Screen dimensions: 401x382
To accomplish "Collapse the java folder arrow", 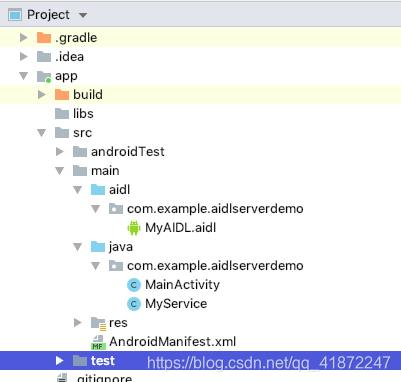I will point(77,247).
